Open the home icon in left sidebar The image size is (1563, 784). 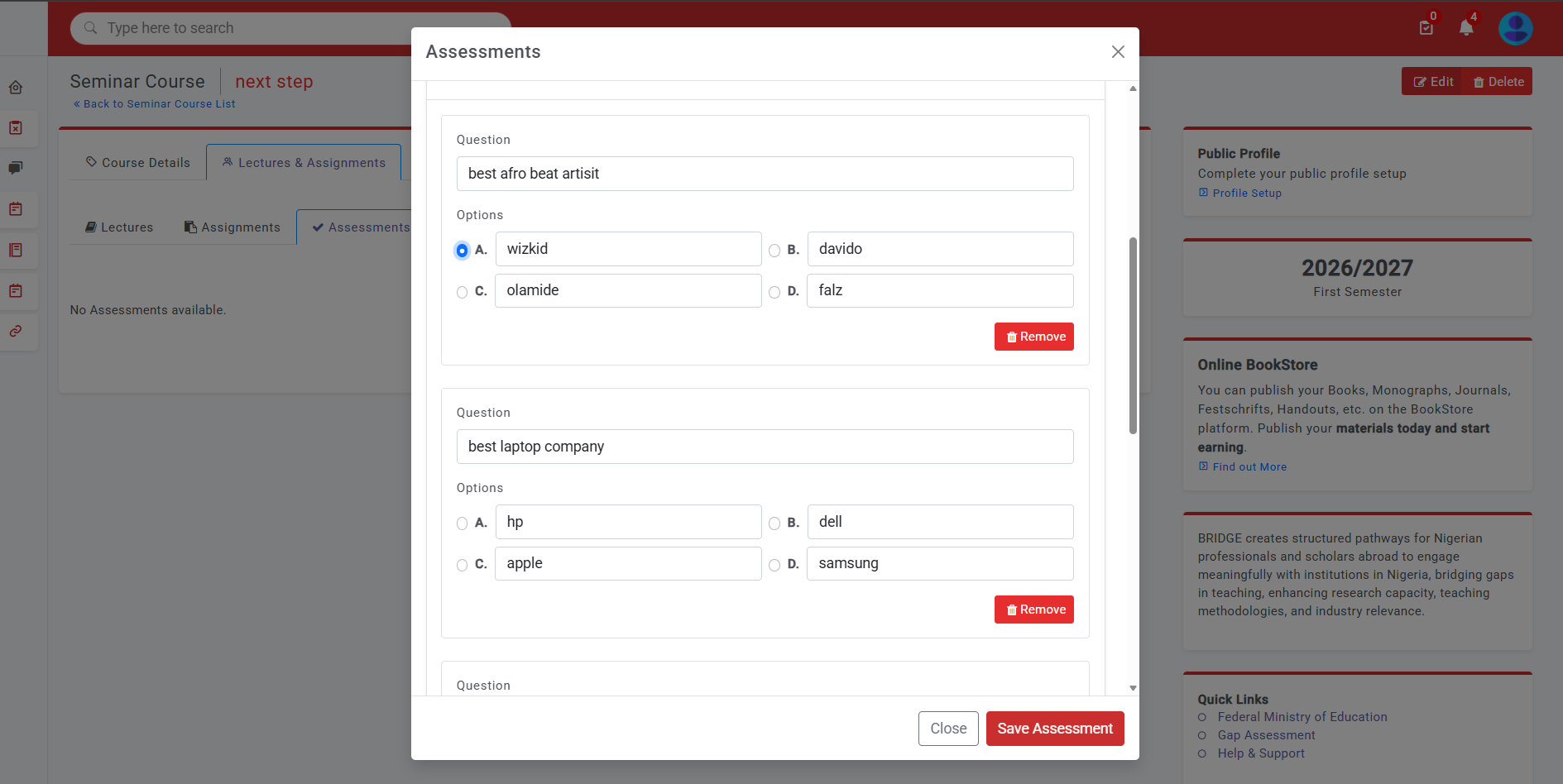pos(16,88)
